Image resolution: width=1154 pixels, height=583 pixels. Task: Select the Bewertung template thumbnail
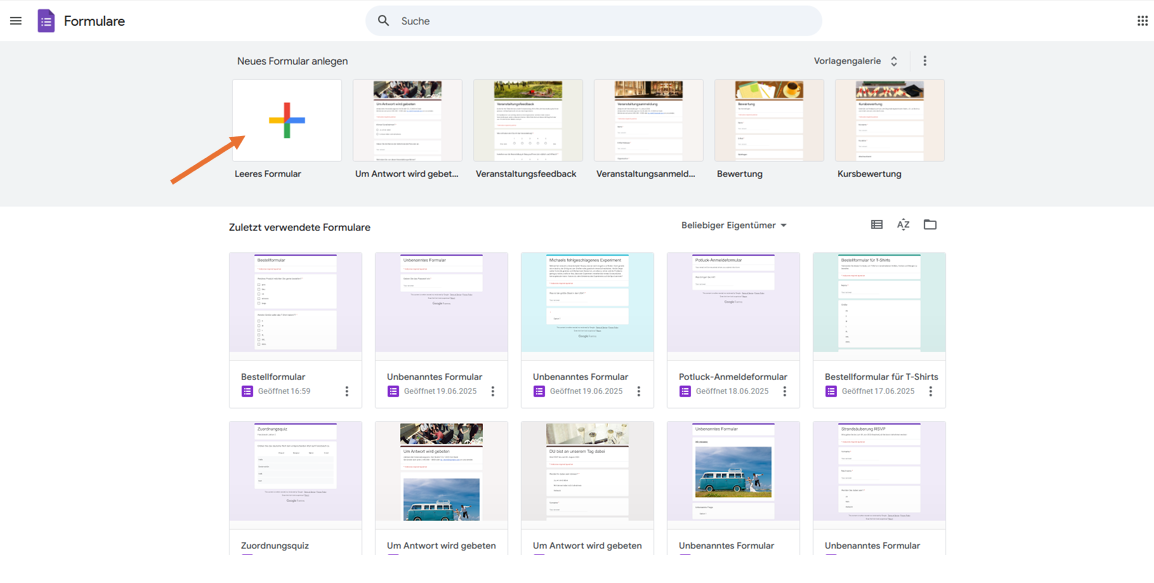click(x=769, y=121)
